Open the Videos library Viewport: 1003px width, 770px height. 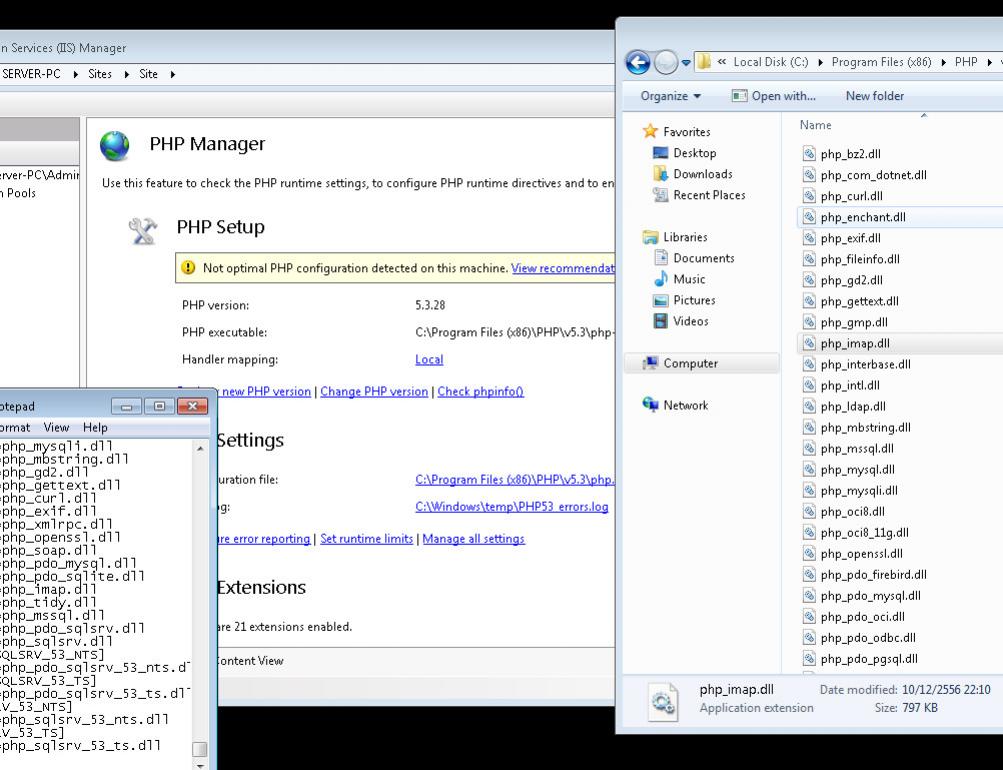[681, 322]
